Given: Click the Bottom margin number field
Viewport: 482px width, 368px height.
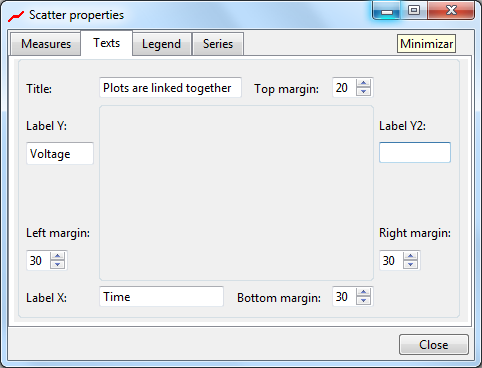Looking at the screenshot, I should tap(344, 296).
